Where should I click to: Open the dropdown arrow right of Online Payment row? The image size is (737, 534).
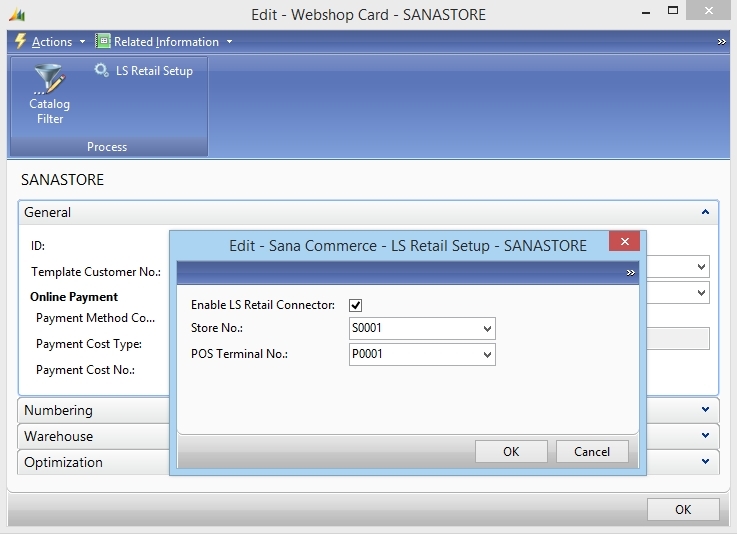pos(701,293)
